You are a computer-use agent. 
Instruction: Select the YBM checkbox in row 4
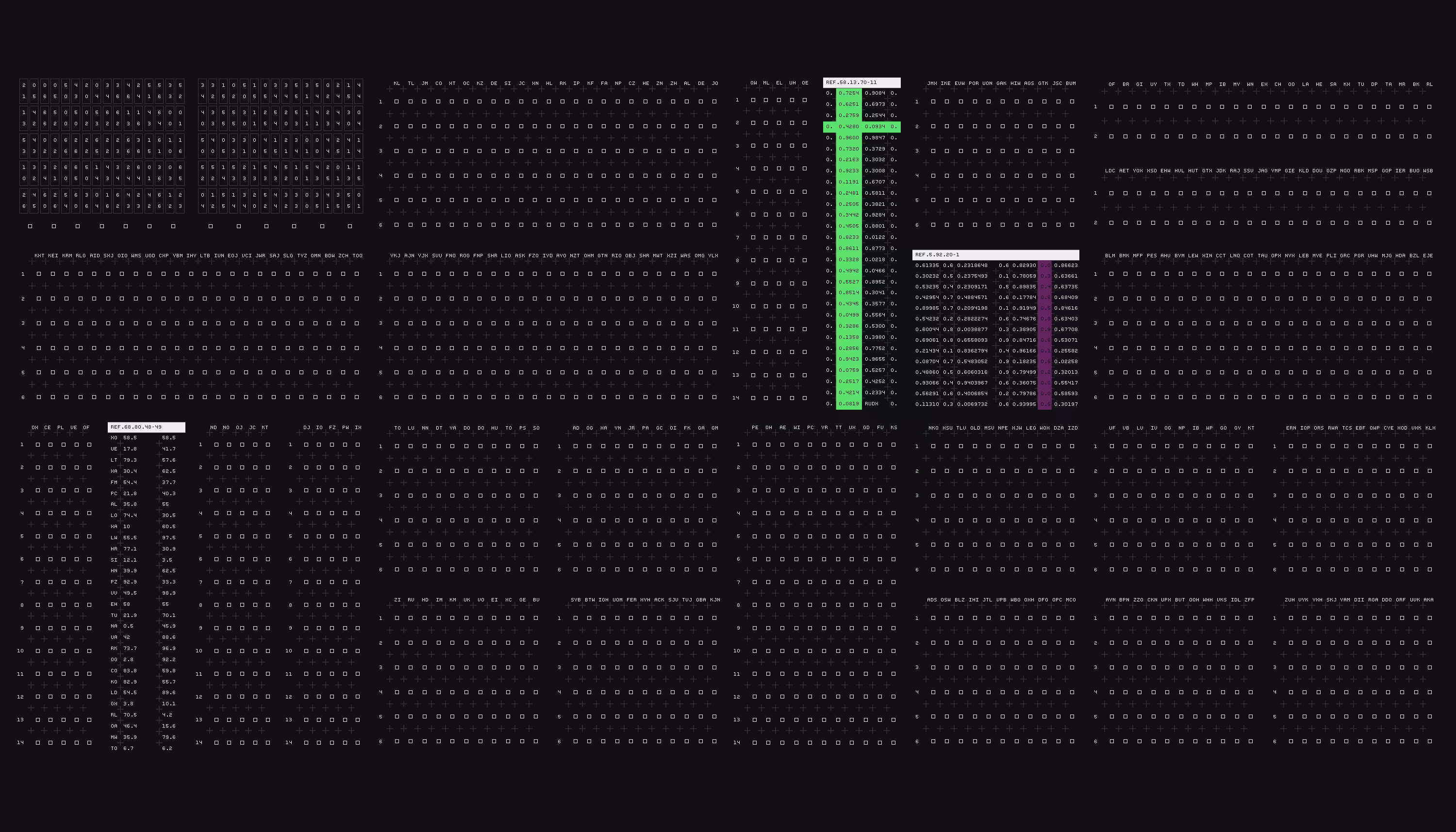click(x=177, y=348)
